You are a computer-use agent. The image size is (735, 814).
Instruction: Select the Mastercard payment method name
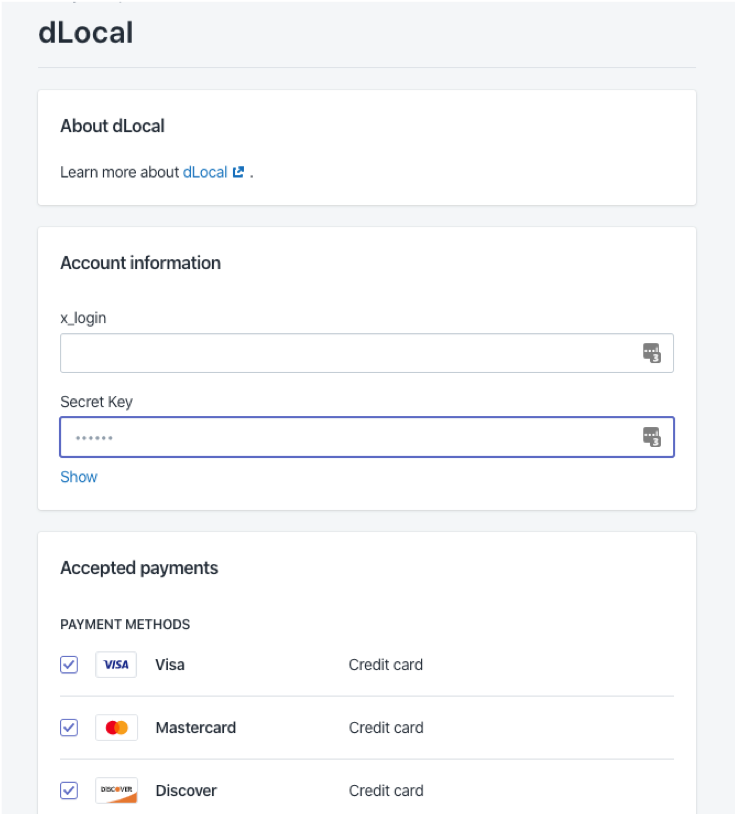pos(196,727)
